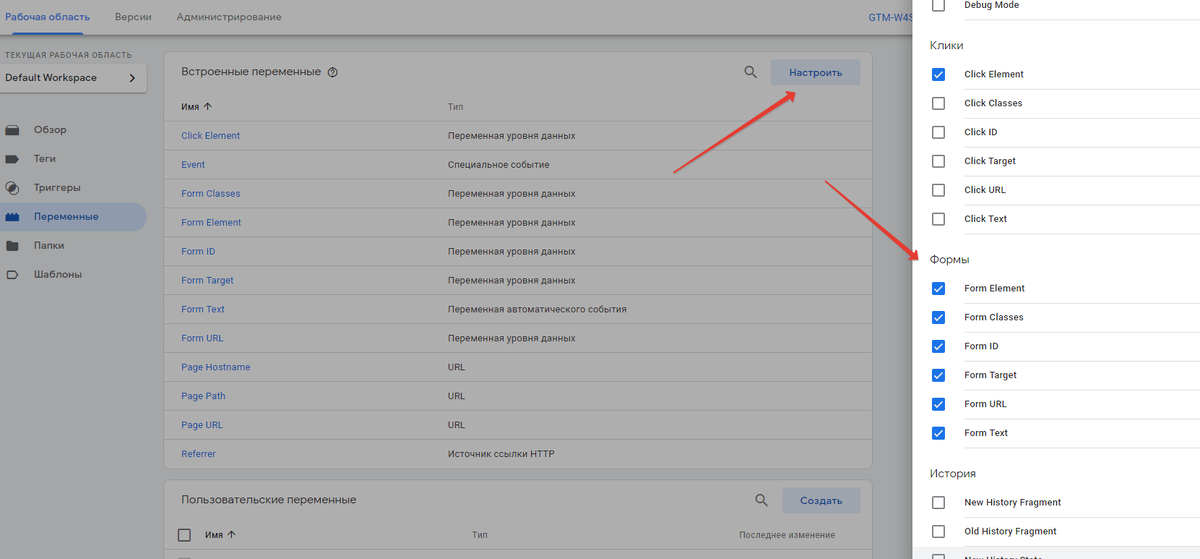Open Обзор in the left menu
Viewport: 1200px width, 559px height.
tap(50, 130)
